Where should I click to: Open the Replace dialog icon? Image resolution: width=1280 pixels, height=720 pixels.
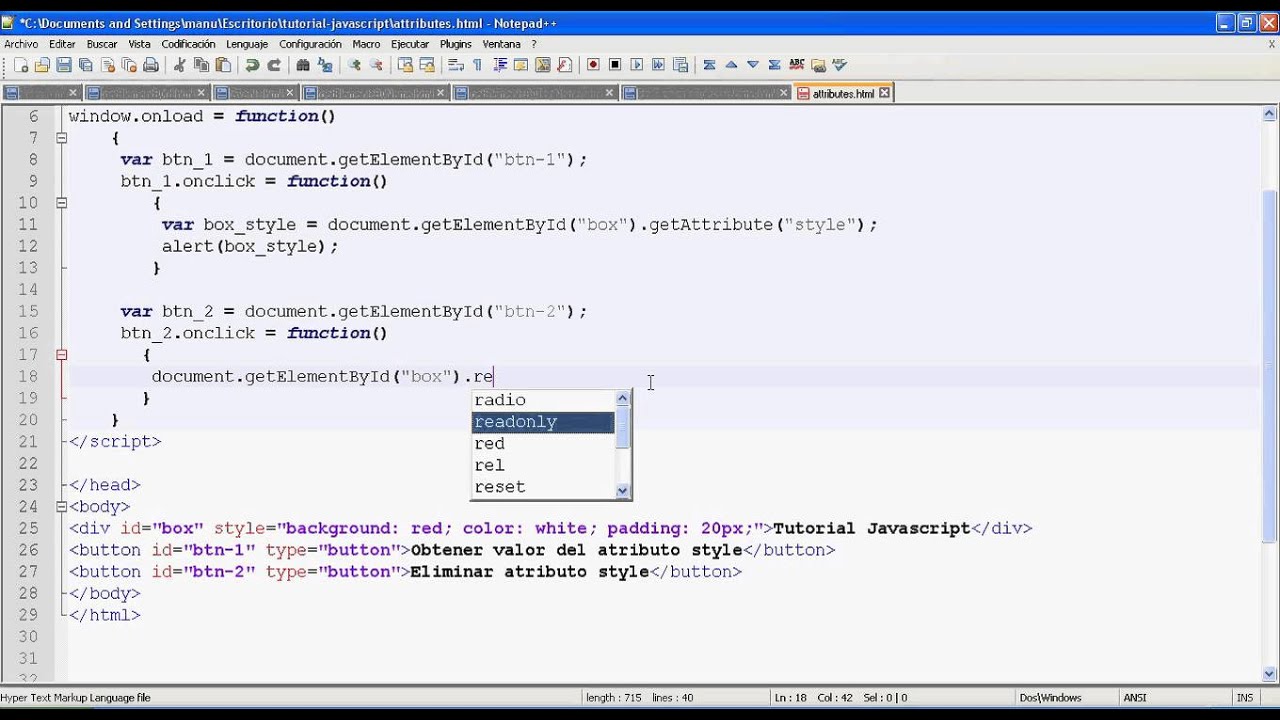tap(325, 65)
